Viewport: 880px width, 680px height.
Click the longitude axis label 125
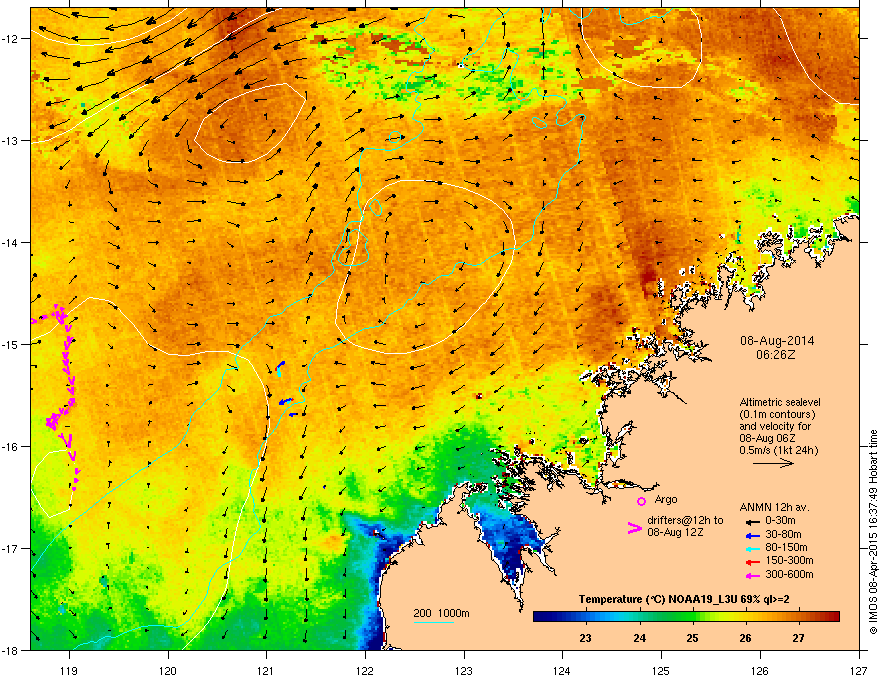pos(661,670)
